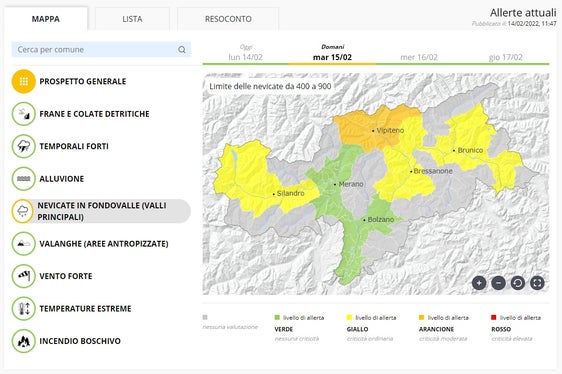The width and height of the screenshot is (562, 374).
Task: Click the Bolzano label on the map
Action: pos(381,219)
